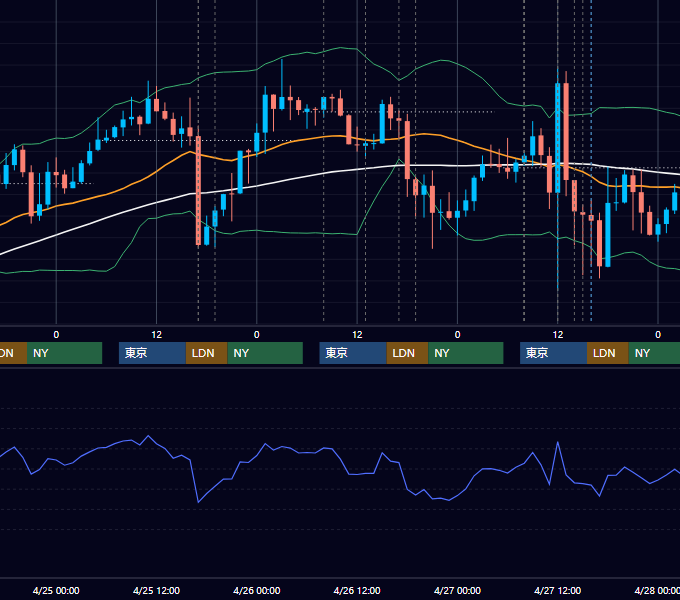Click hour label 12 above 4/27 12:00
This screenshot has height=600, width=680.
[558, 335]
